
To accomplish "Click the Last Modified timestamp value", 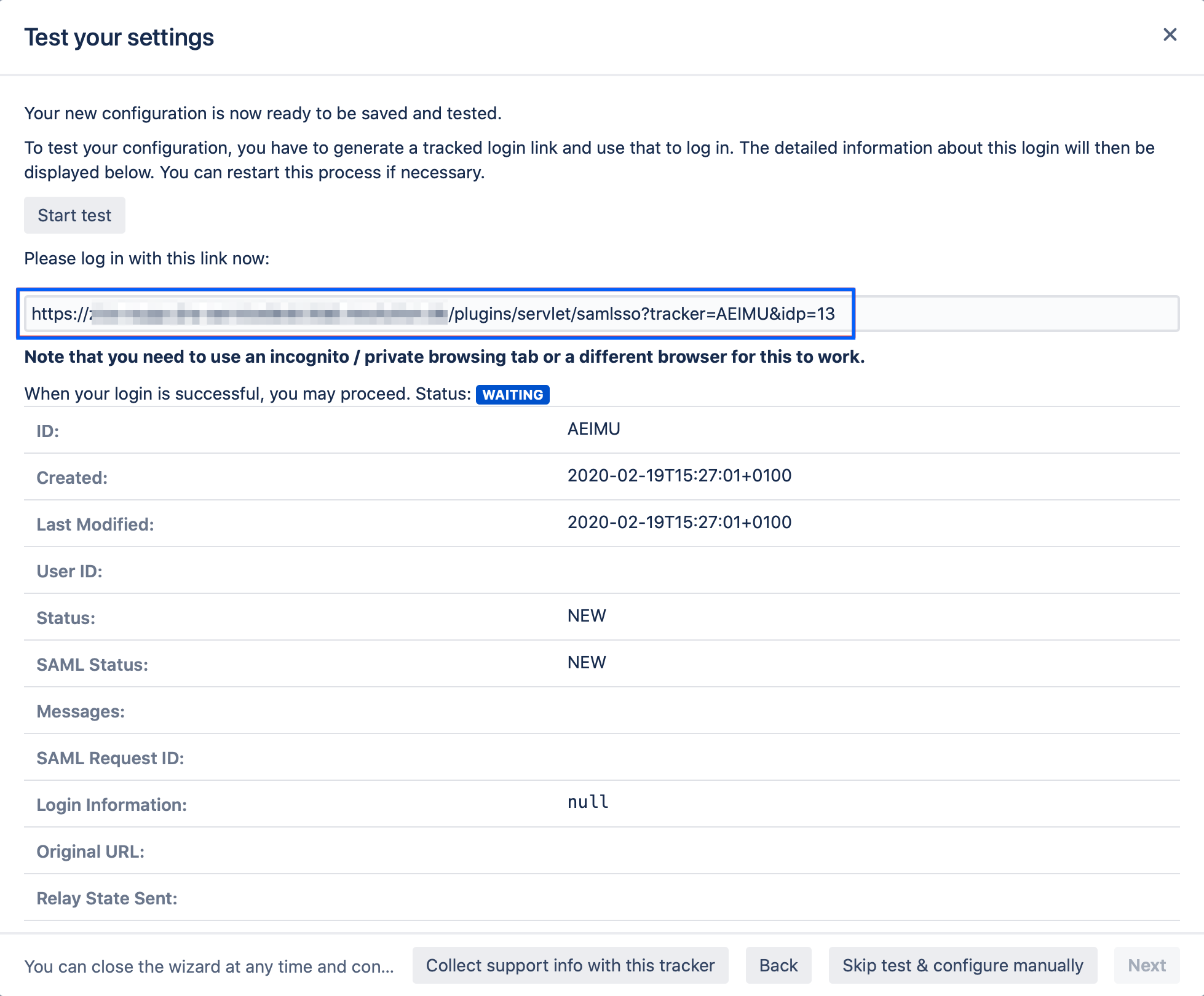I will coord(679,523).
